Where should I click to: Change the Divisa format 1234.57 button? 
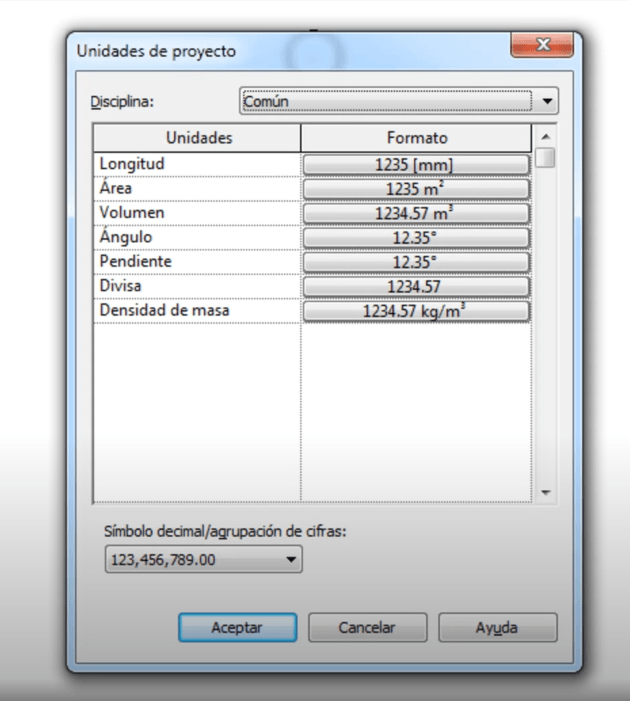click(415, 287)
